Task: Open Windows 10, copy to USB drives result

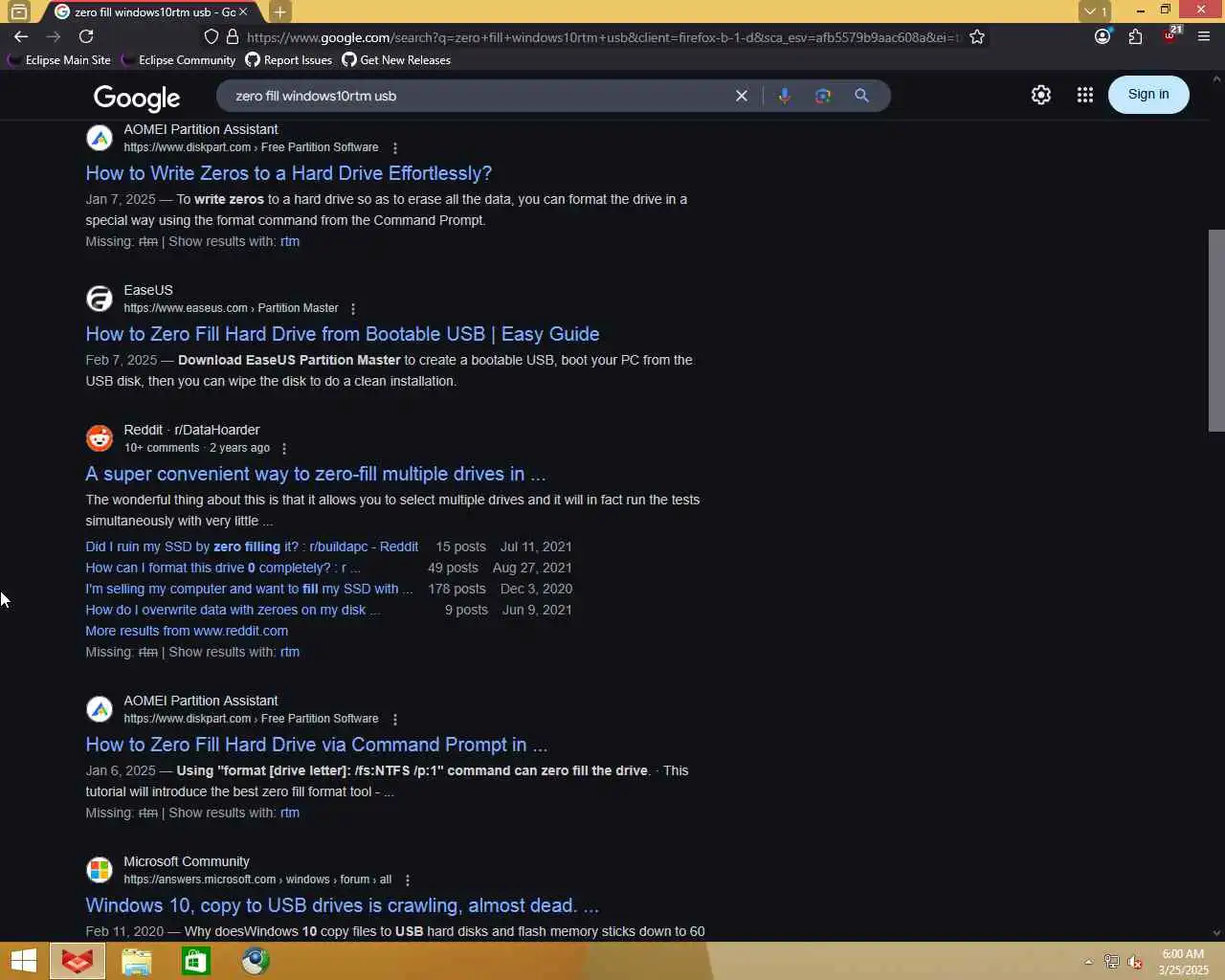Action: point(342,905)
